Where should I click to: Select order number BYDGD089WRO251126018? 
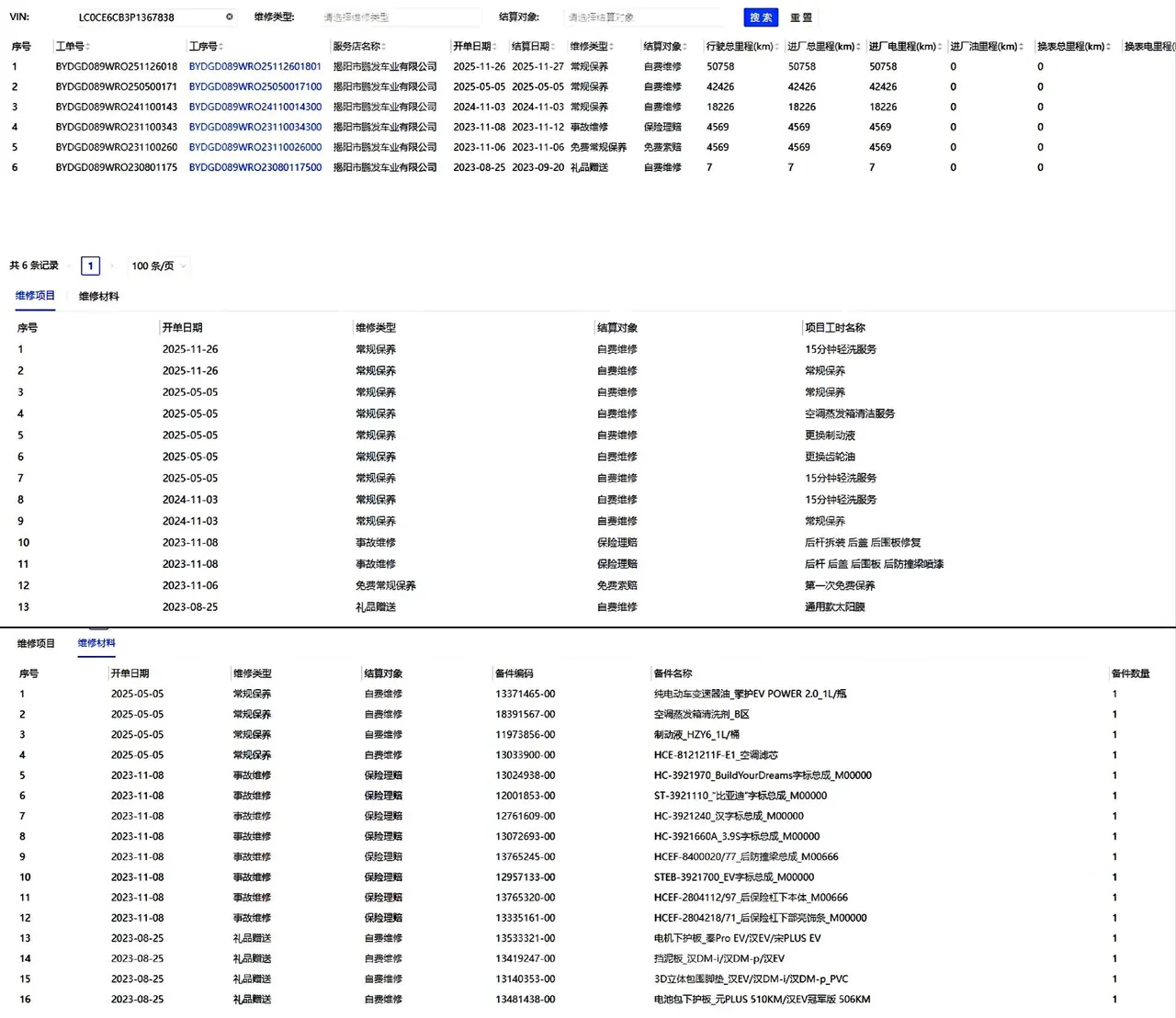pos(117,67)
